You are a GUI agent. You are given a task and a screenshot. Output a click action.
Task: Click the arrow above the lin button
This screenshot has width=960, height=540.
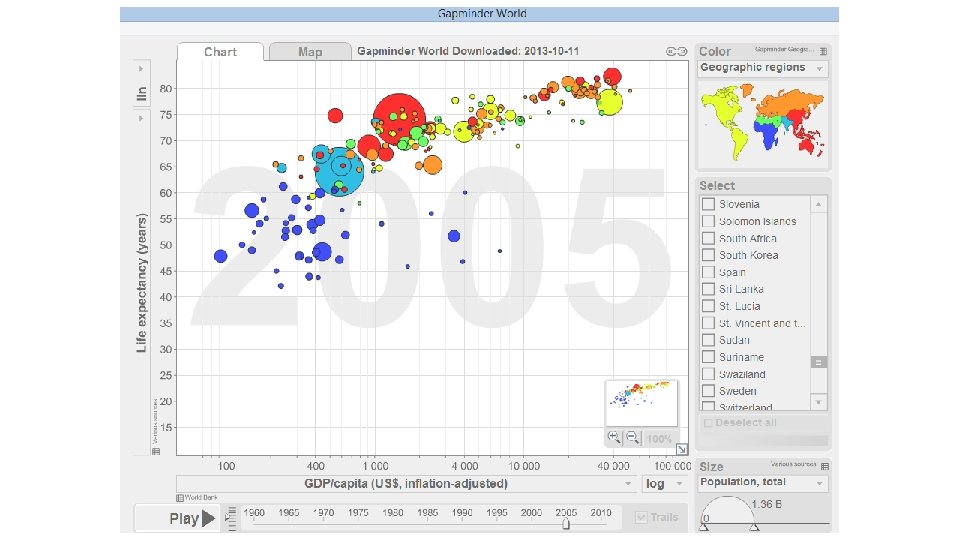tap(141, 69)
